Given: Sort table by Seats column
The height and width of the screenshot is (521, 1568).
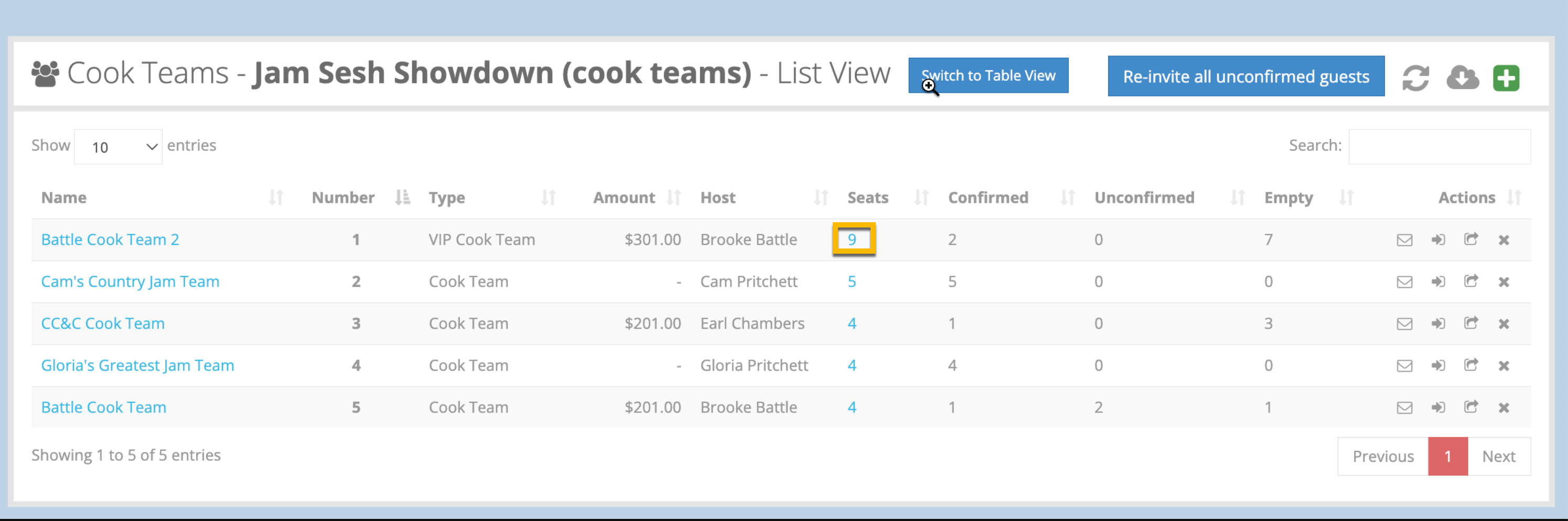Looking at the screenshot, I should [888, 198].
